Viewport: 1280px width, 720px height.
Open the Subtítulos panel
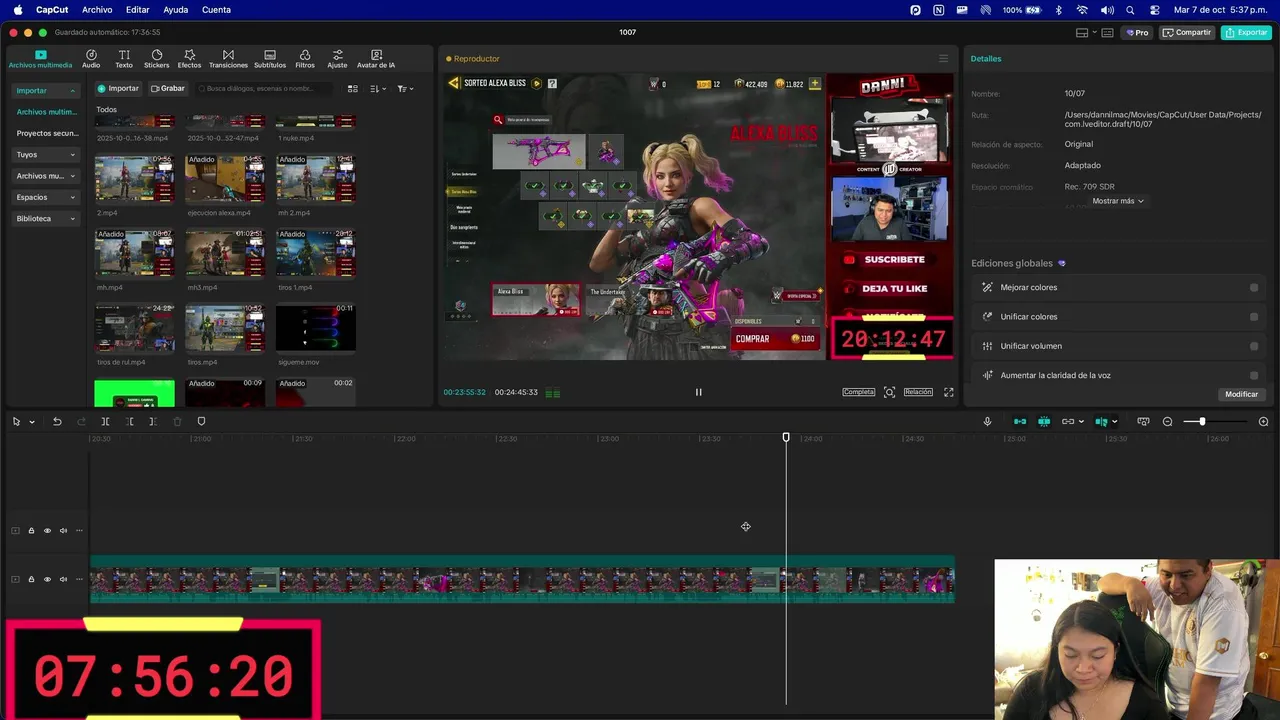(270, 59)
